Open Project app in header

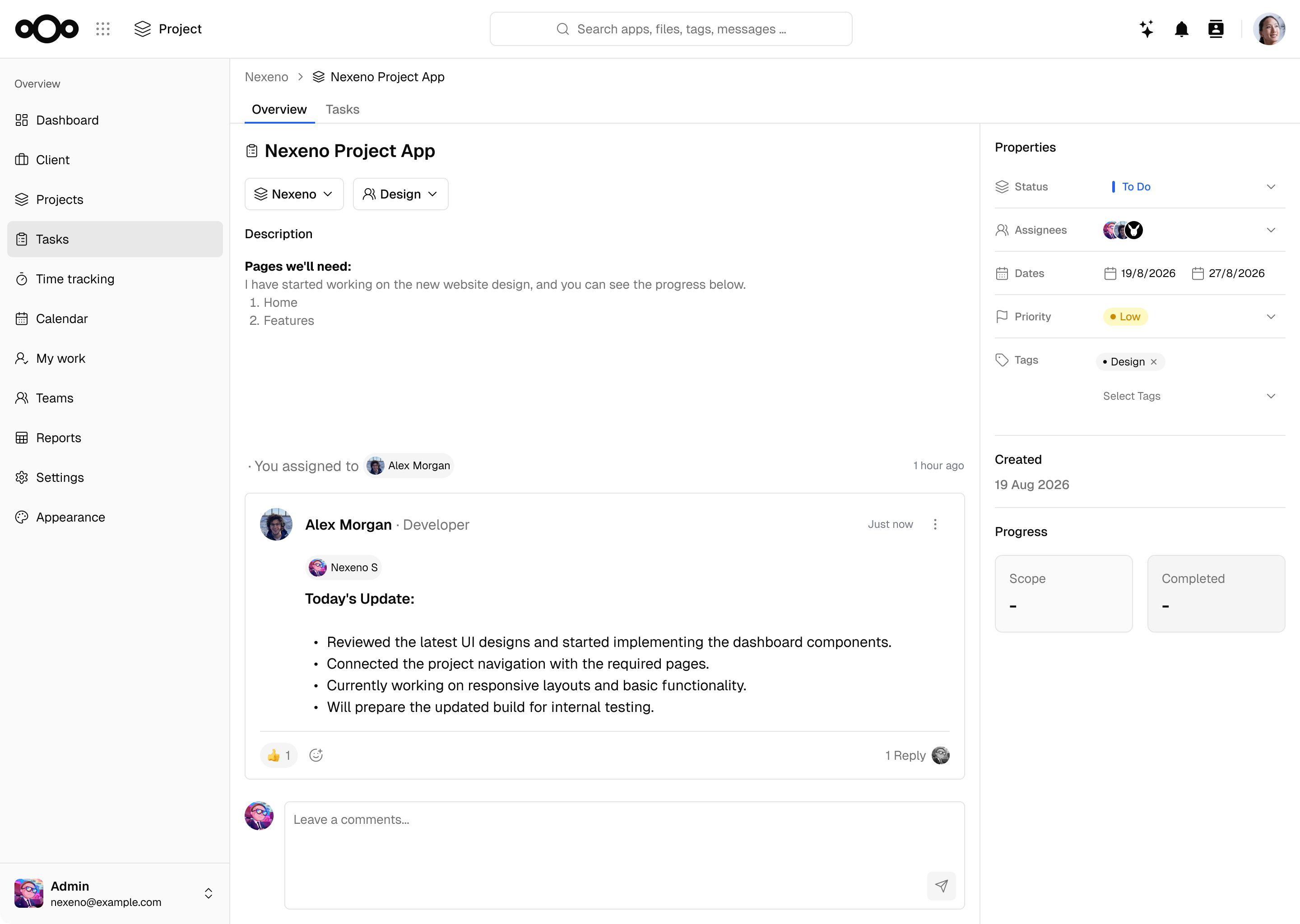[168, 29]
